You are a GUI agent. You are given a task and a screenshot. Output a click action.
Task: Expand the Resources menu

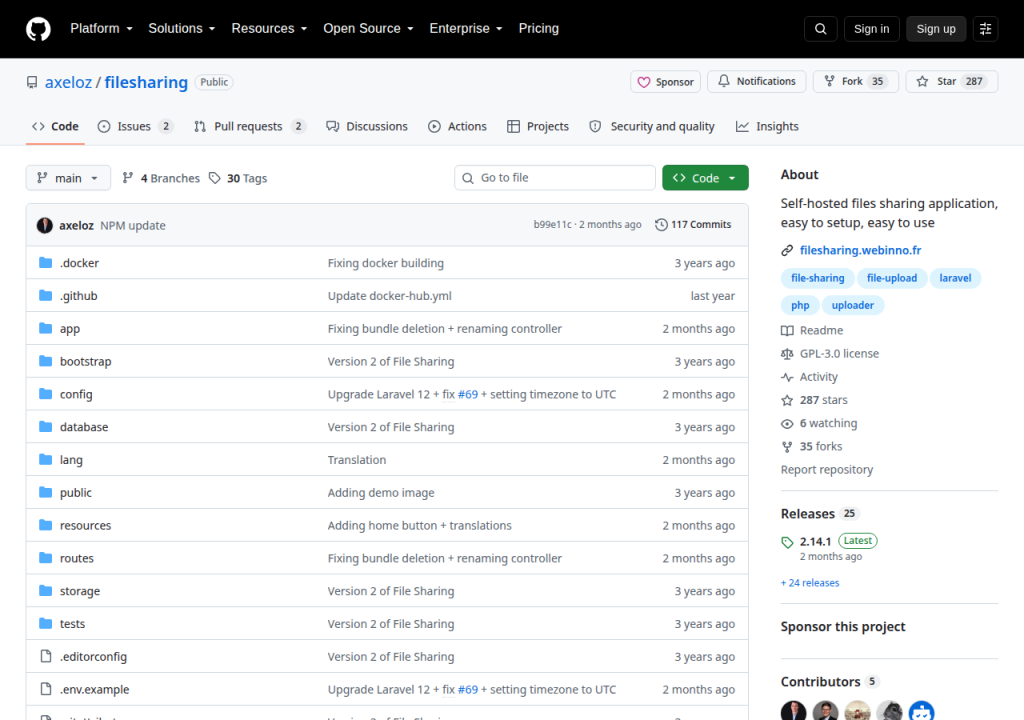269,28
